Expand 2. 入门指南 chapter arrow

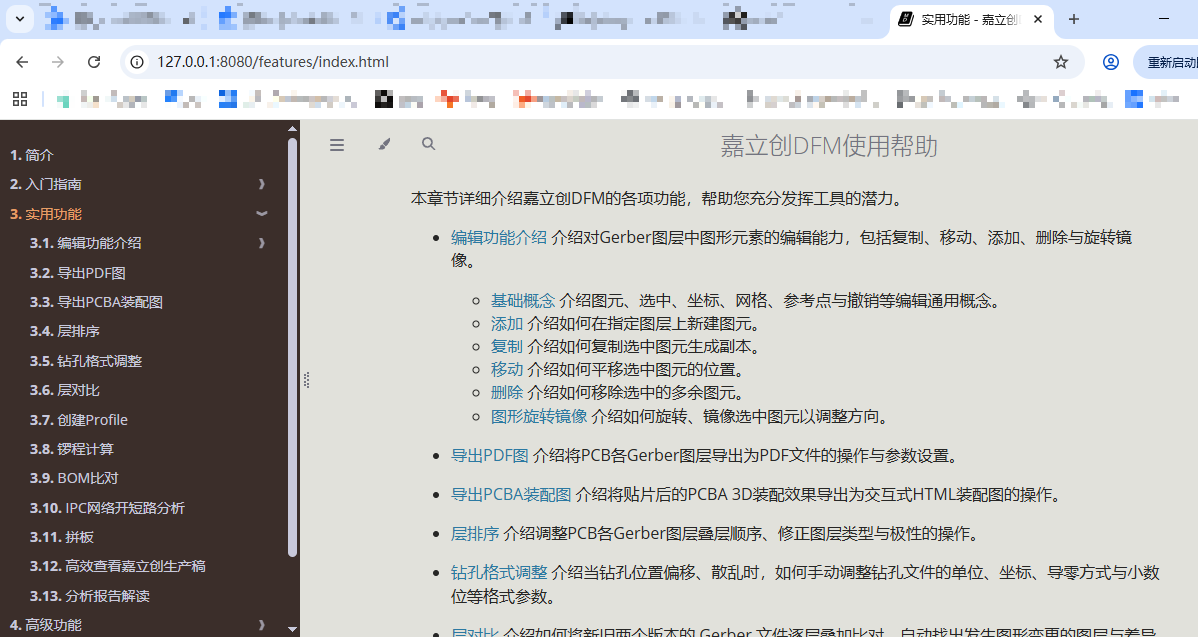tap(262, 184)
